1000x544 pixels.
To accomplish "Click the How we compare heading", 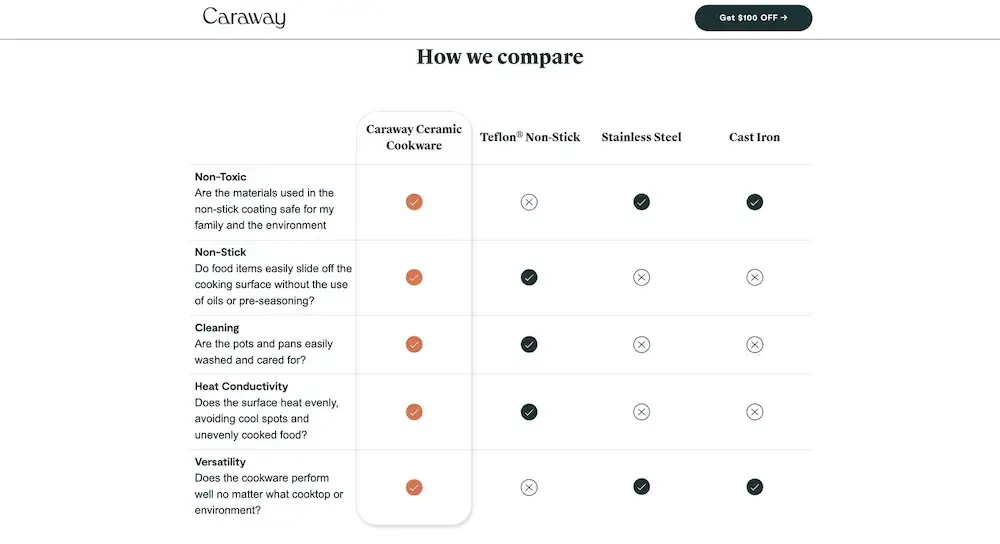I will tap(500, 57).
